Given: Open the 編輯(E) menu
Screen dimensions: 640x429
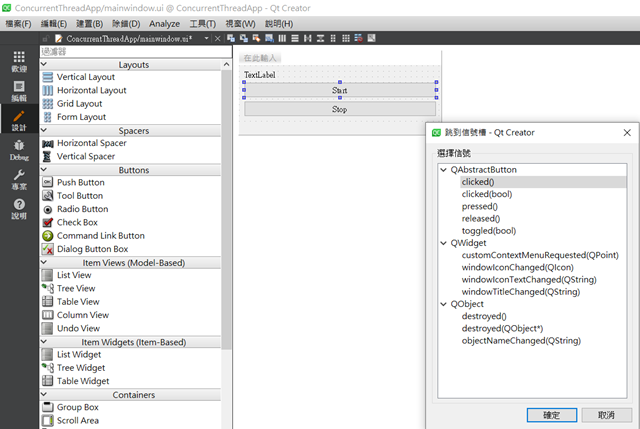Looking at the screenshot, I should (x=54, y=24).
